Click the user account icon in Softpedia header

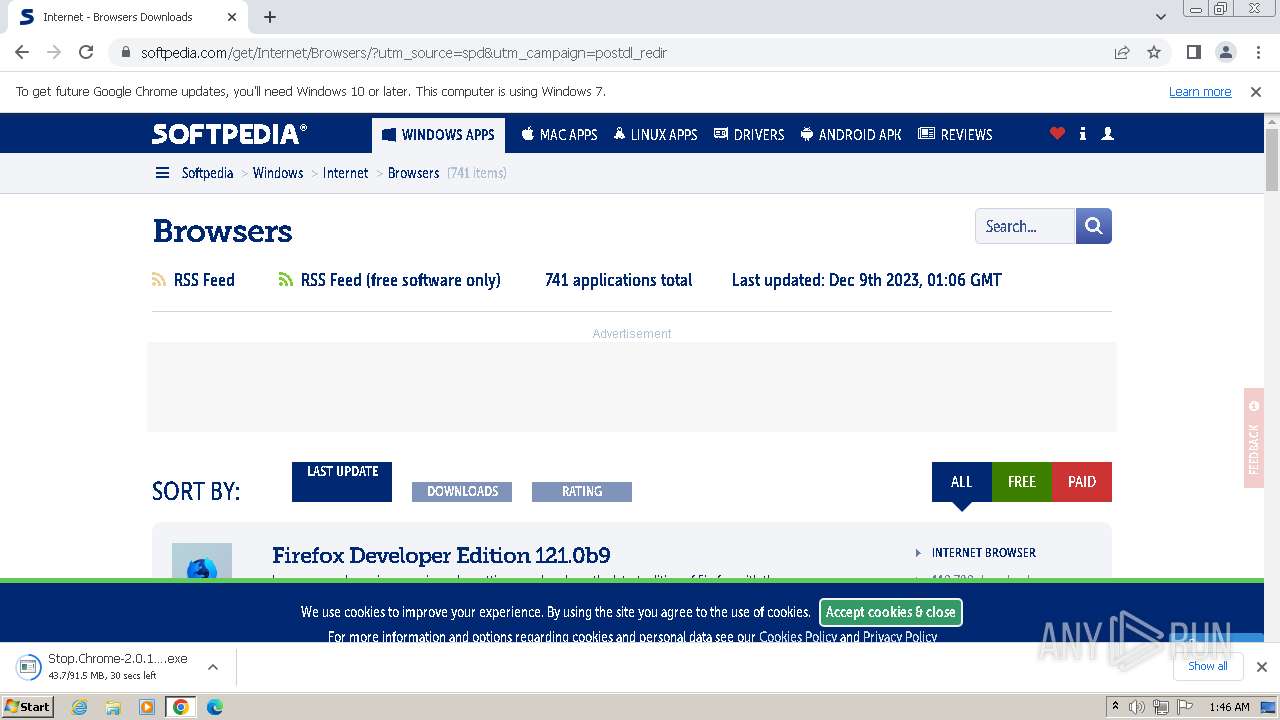coord(1107,133)
